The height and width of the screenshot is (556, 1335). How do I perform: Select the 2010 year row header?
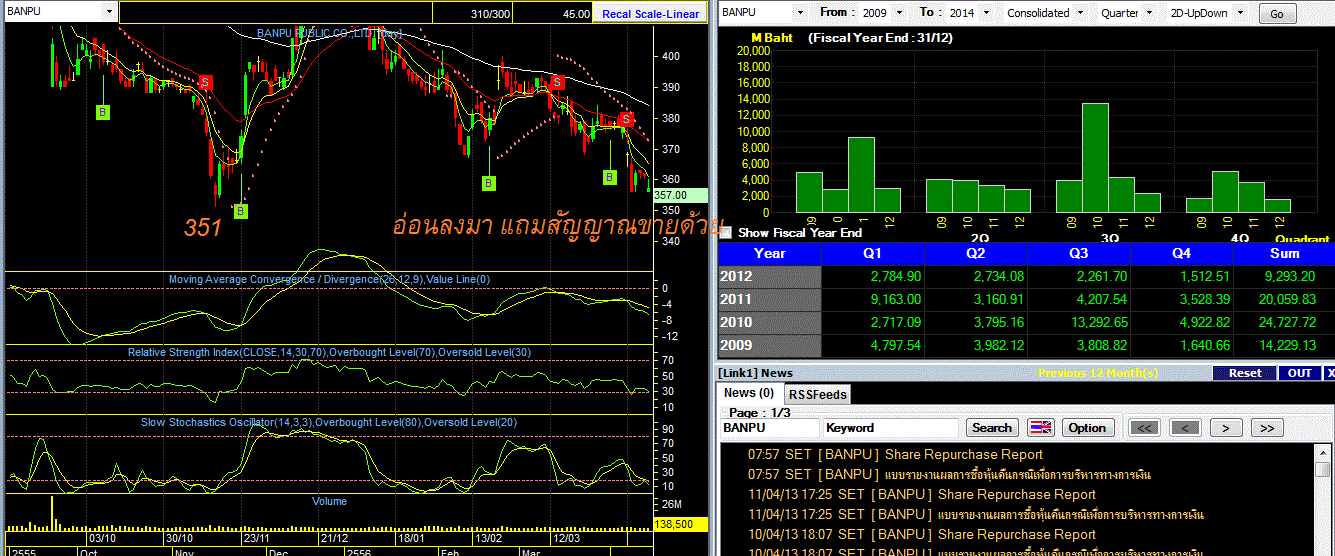point(768,322)
